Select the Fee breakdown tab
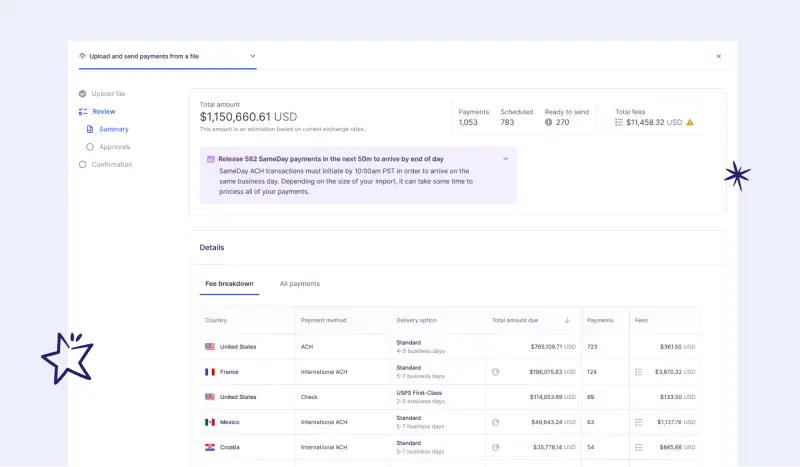800x467 pixels. 229,284
